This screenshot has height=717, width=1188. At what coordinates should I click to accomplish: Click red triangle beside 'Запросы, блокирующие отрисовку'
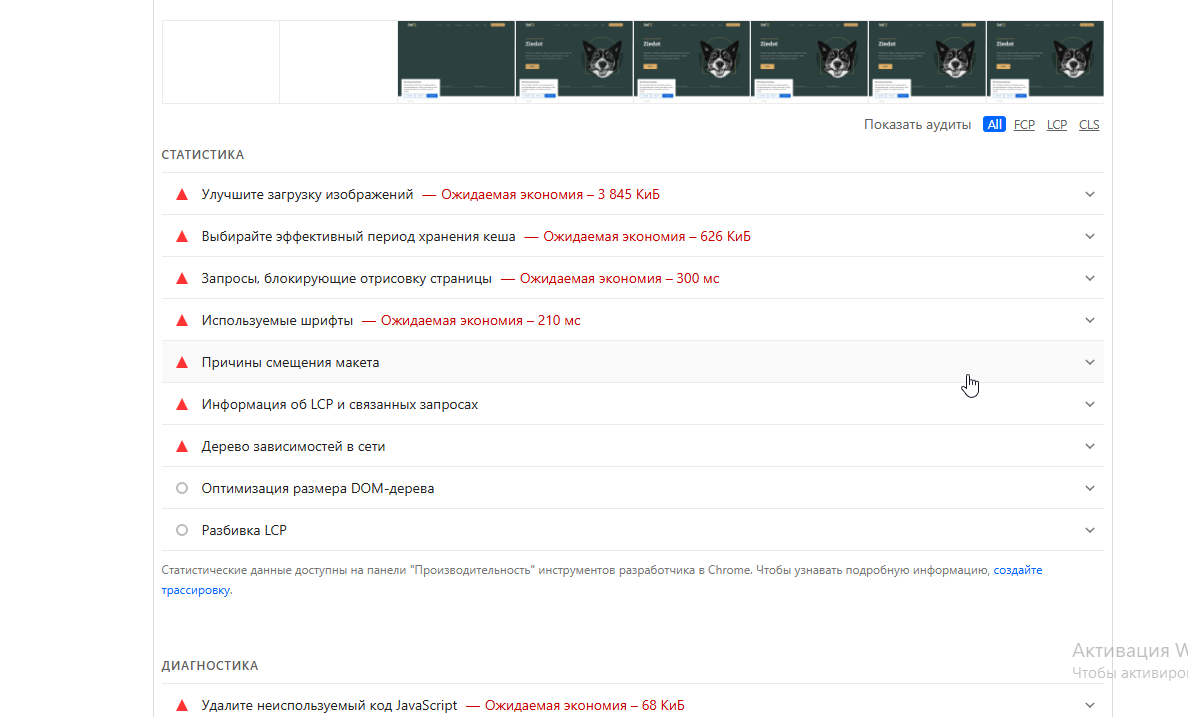point(182,278)
